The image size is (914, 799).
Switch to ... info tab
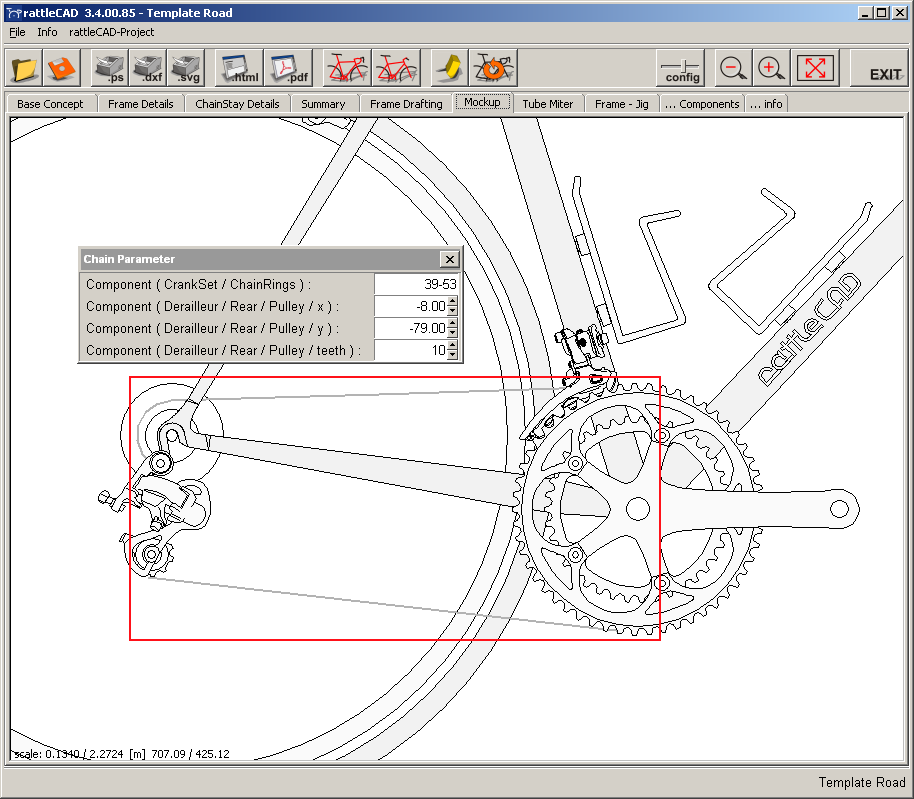click(x=766, y=104)
